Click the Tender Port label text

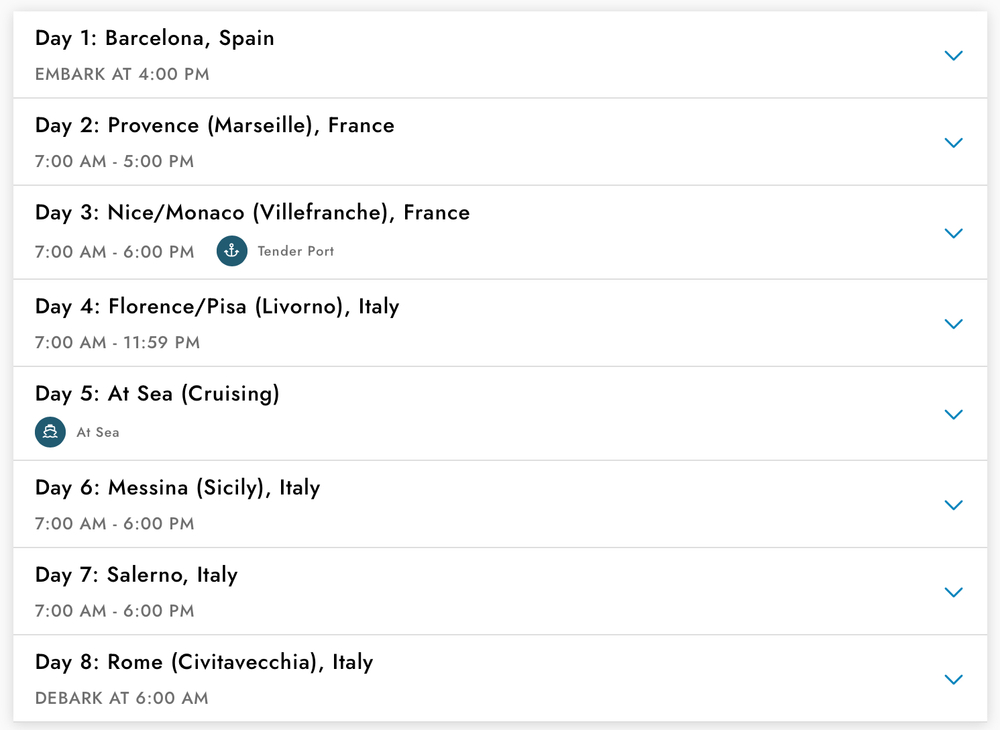click(296, 251)
